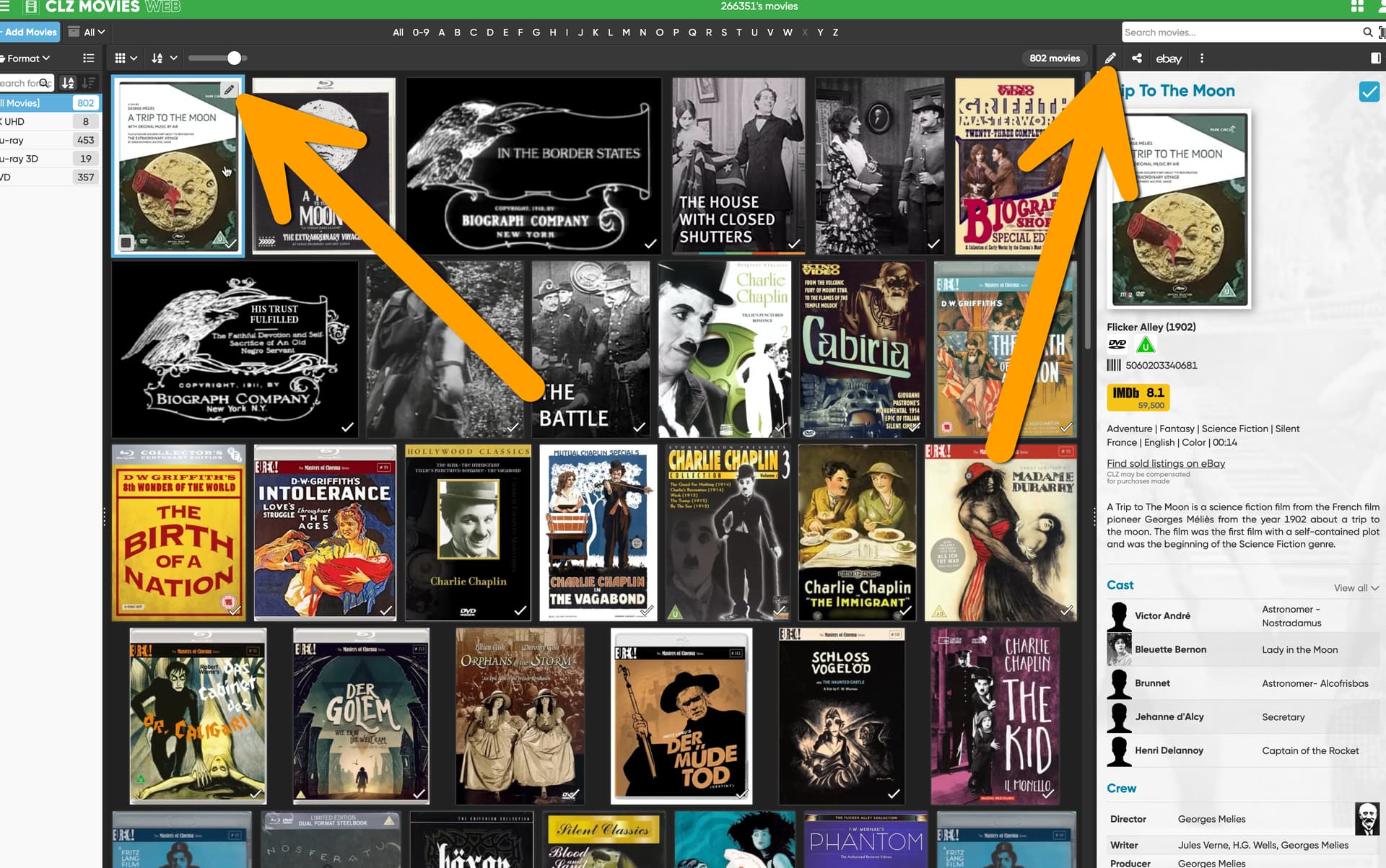Toggle A-Z sort order in folder panel
1386x868 pixels.
(68, 83)
